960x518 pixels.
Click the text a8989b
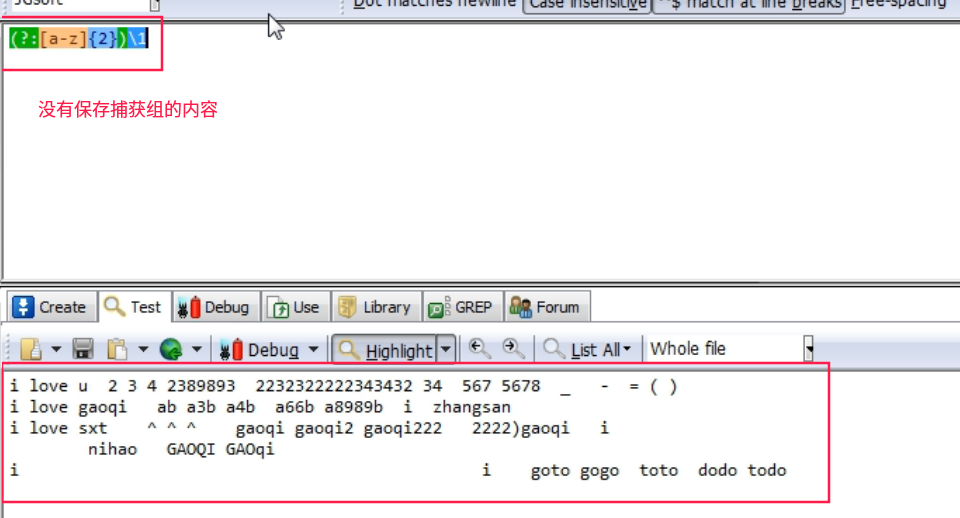coord(353,407)
